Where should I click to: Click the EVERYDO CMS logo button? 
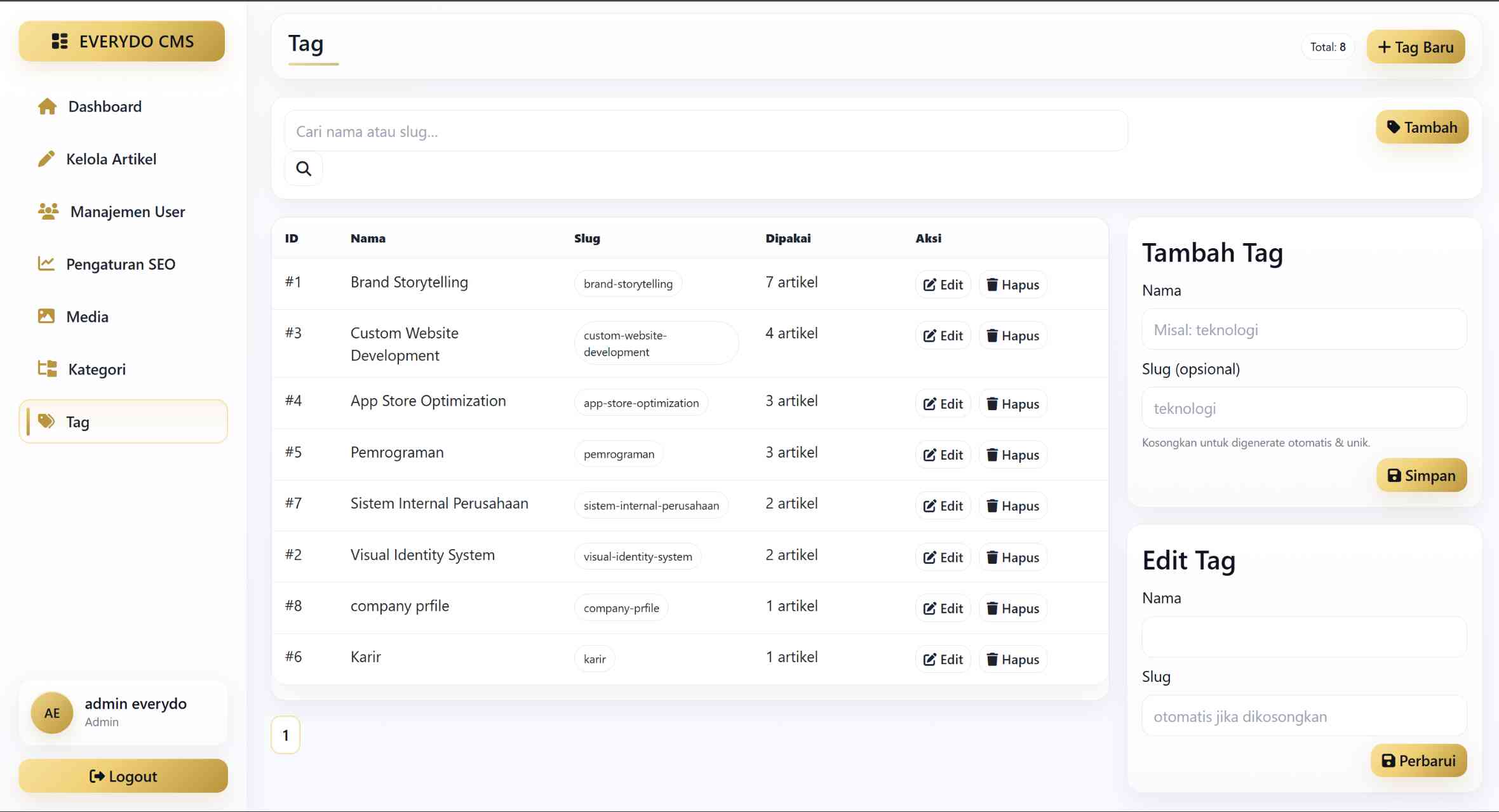[x=122, y=41]
